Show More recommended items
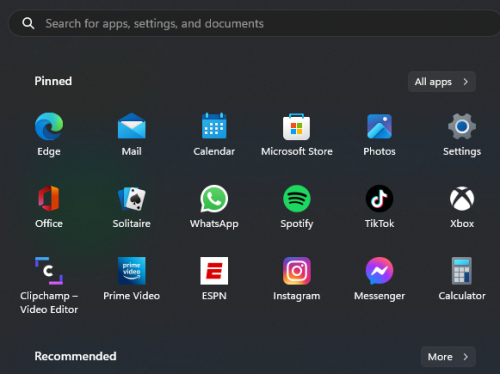 point(448,357)
